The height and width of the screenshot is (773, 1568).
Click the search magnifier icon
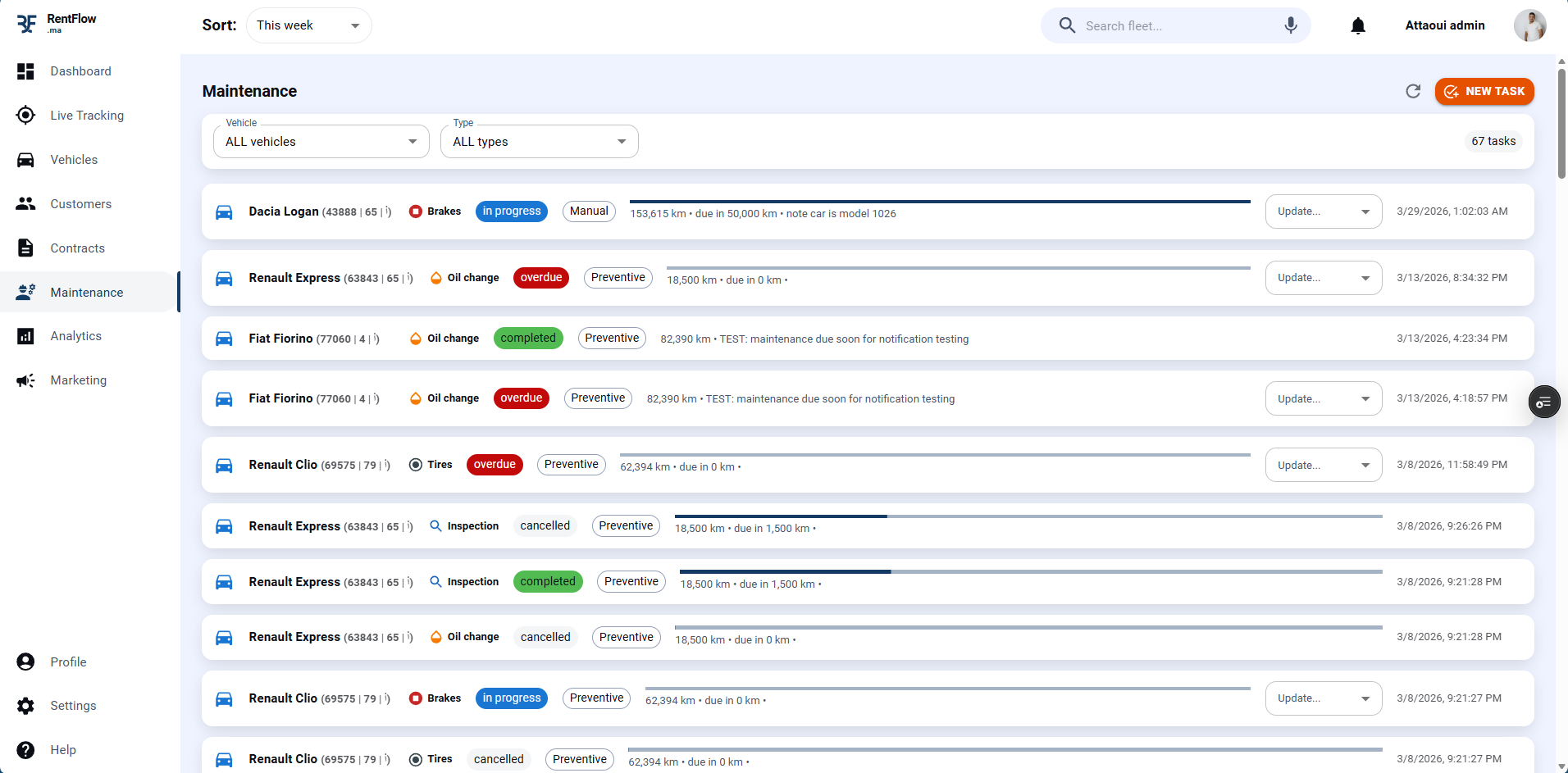point(1067,25)
